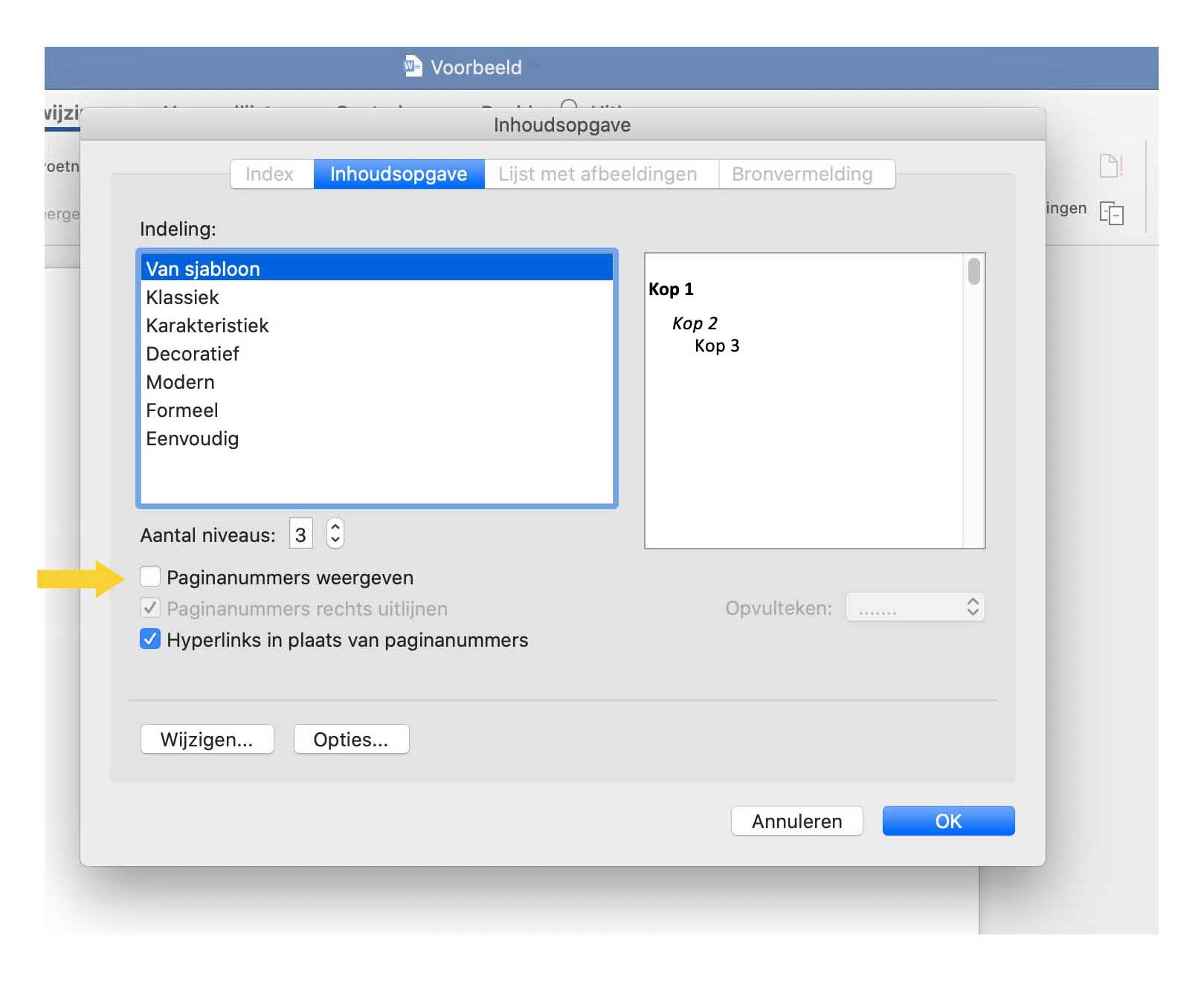
Task: Enable the Paginanummers weergeven checkbox
Action: click(150, 577)
